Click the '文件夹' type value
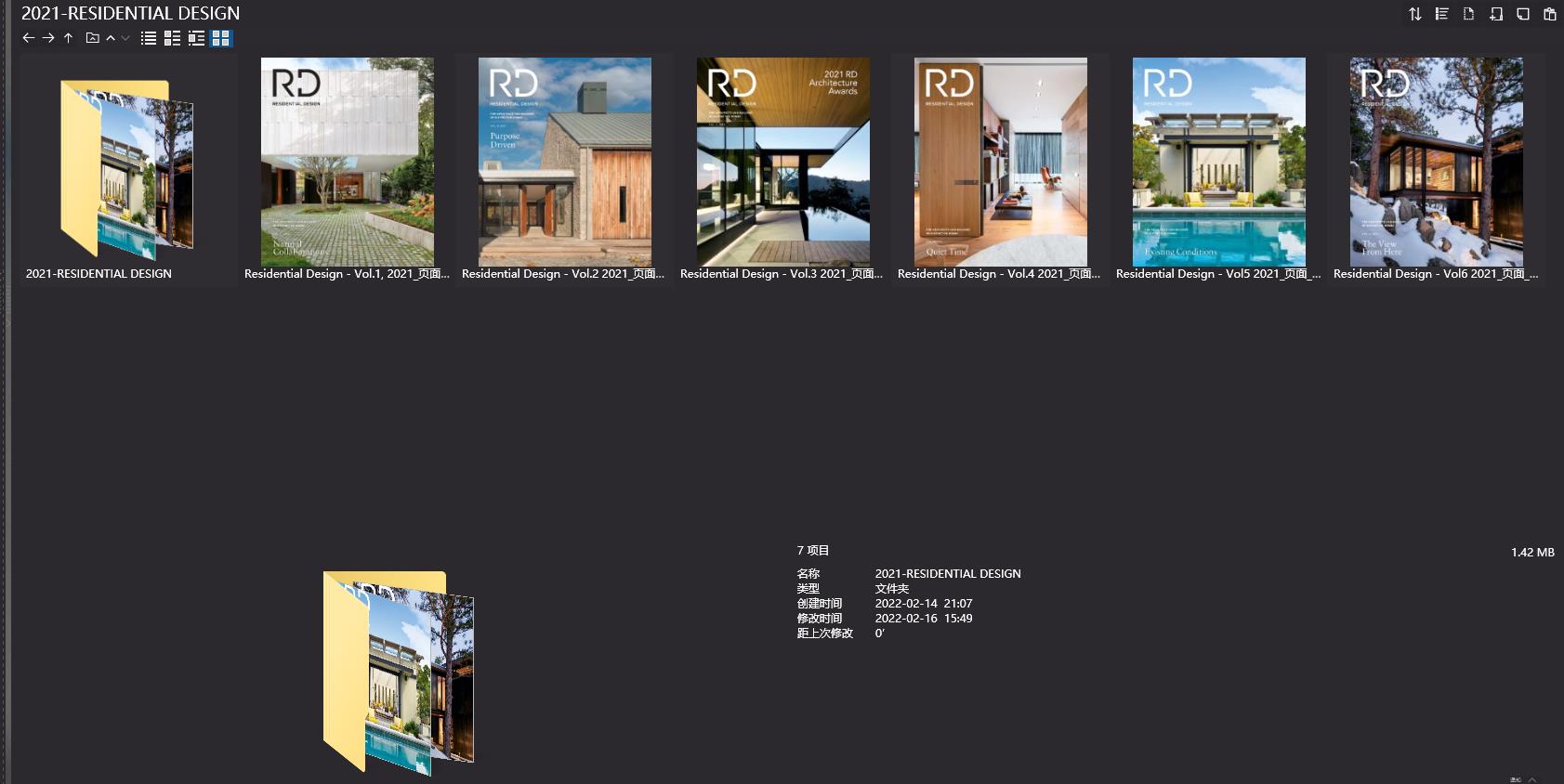This screenshot has width=1564, height=784. tap(892, 589)
